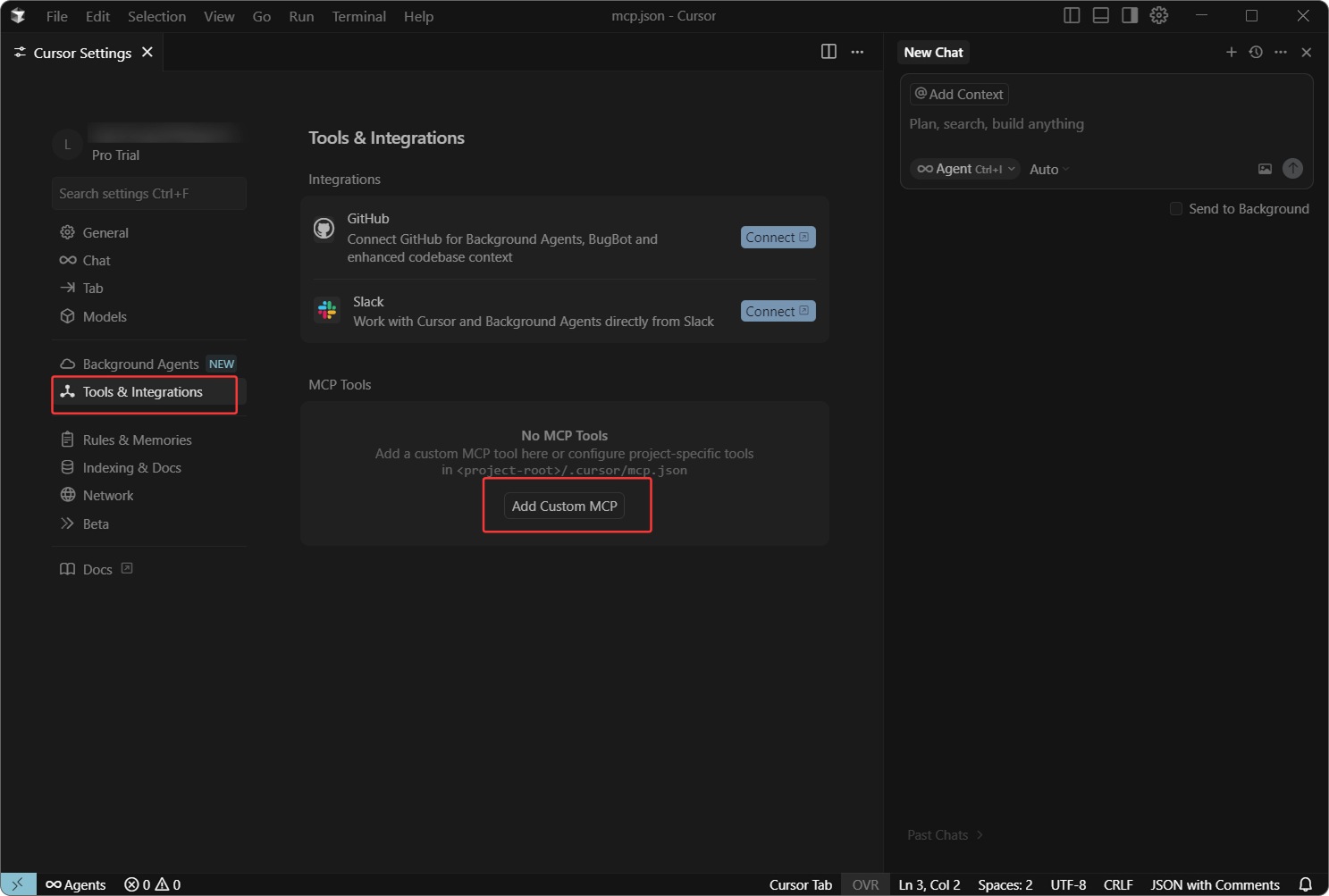Image resolution: width=1329 pixels, height=896 pixels.
Task: Open Cursor Tab status menu
Action: [x=801, y=884]
